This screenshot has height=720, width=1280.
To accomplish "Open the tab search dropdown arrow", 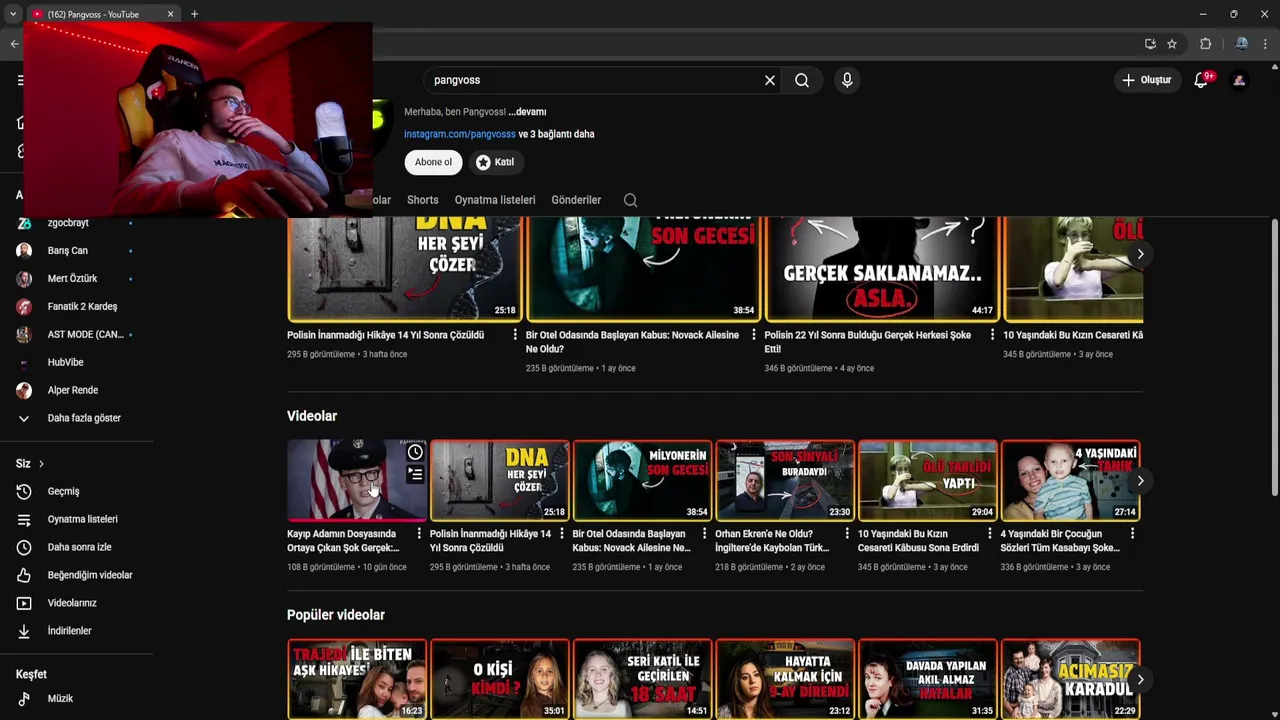I will 13,14.
